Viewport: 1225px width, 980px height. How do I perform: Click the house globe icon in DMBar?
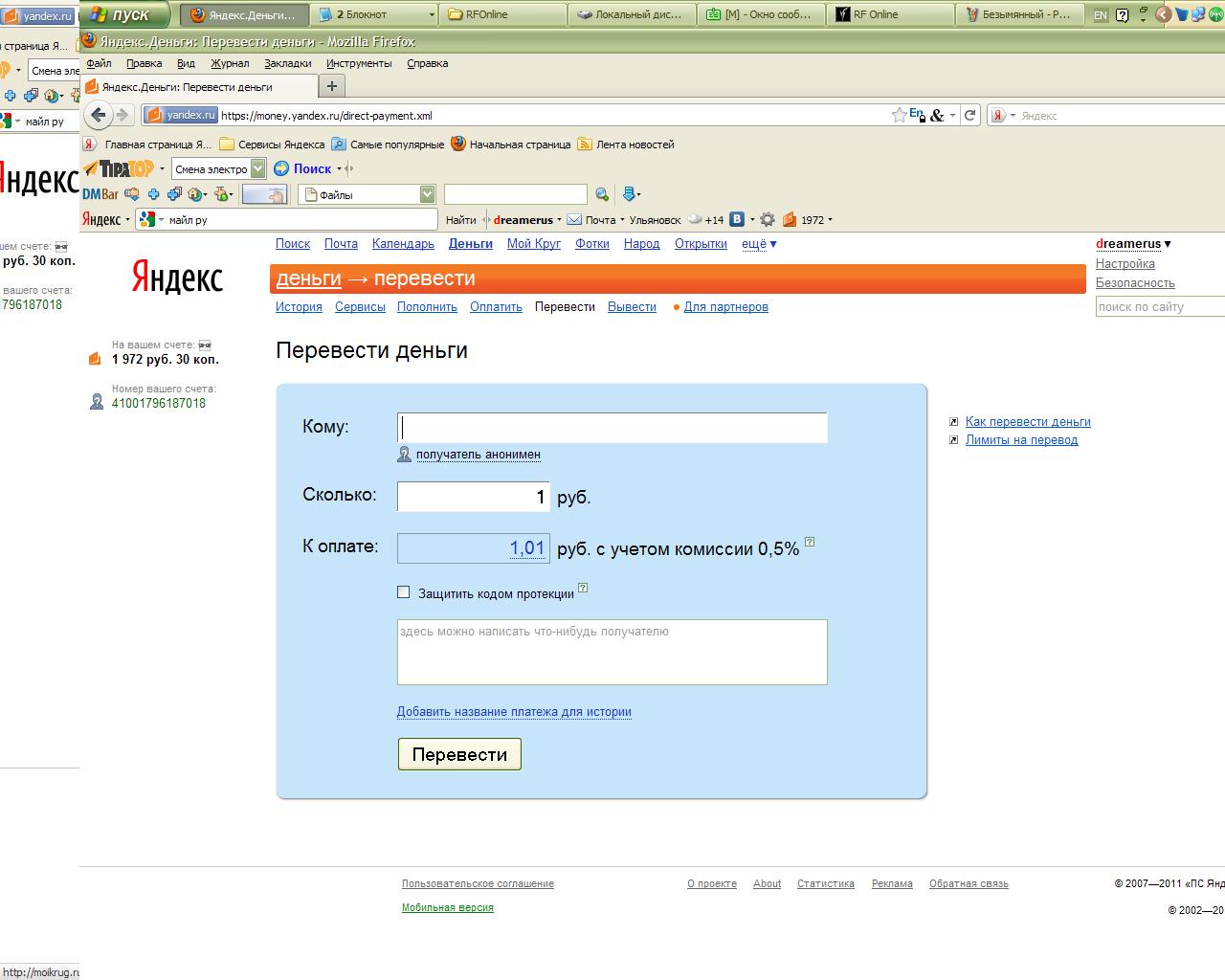(195, 194)
